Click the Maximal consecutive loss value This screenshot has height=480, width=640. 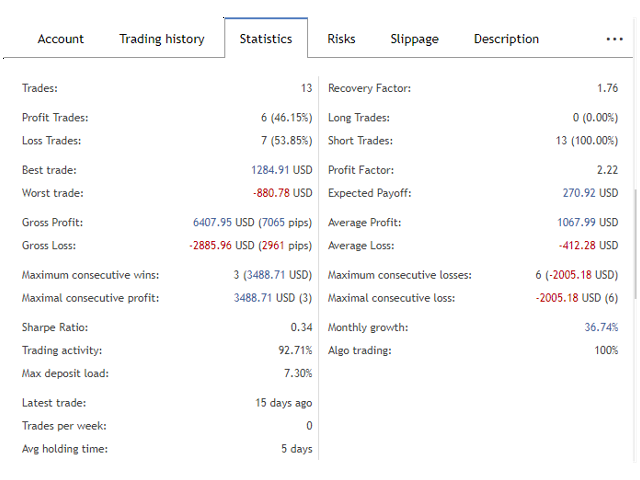[x=576, y=297]
